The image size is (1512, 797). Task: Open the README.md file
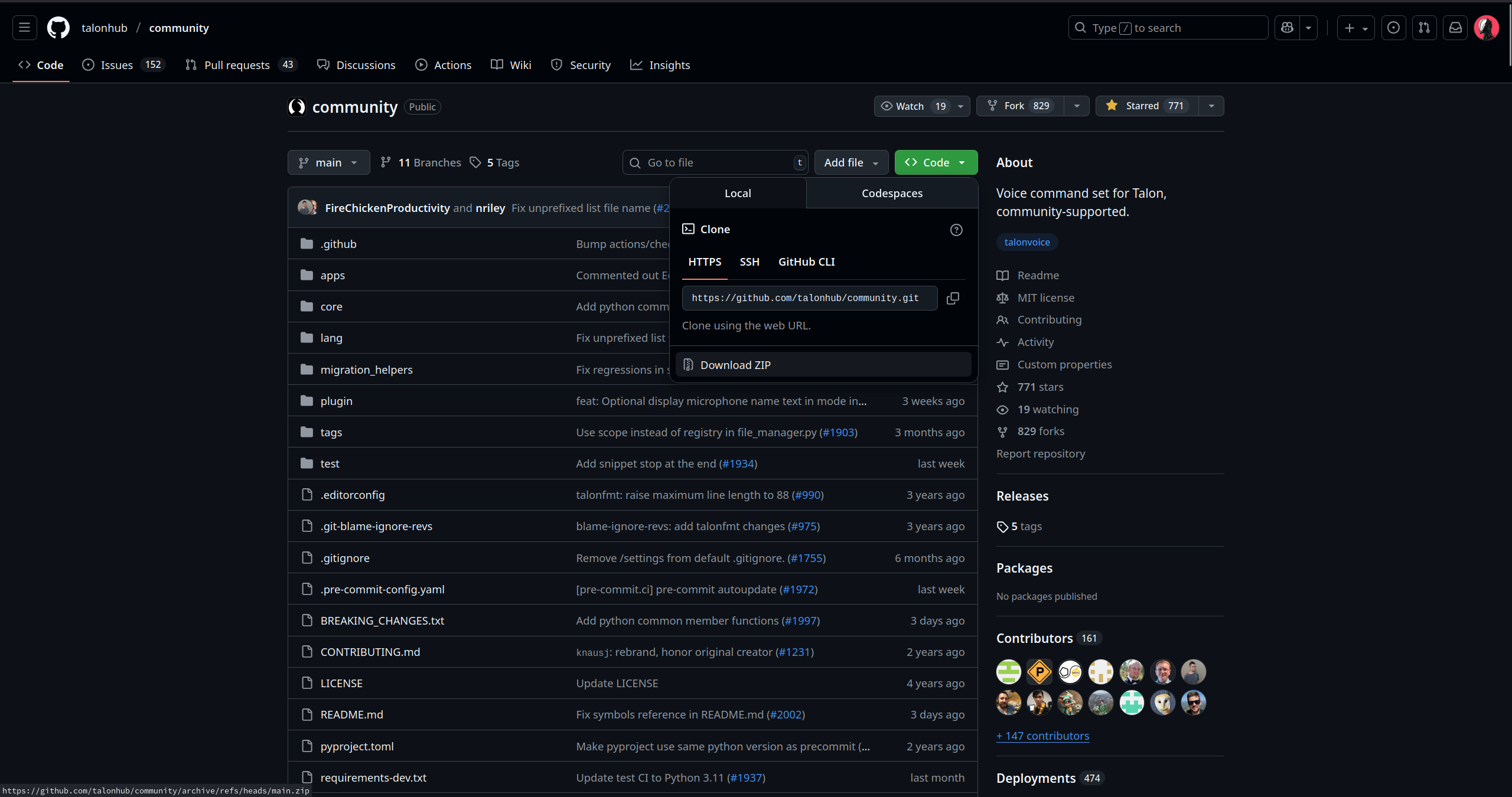point(351,714)
